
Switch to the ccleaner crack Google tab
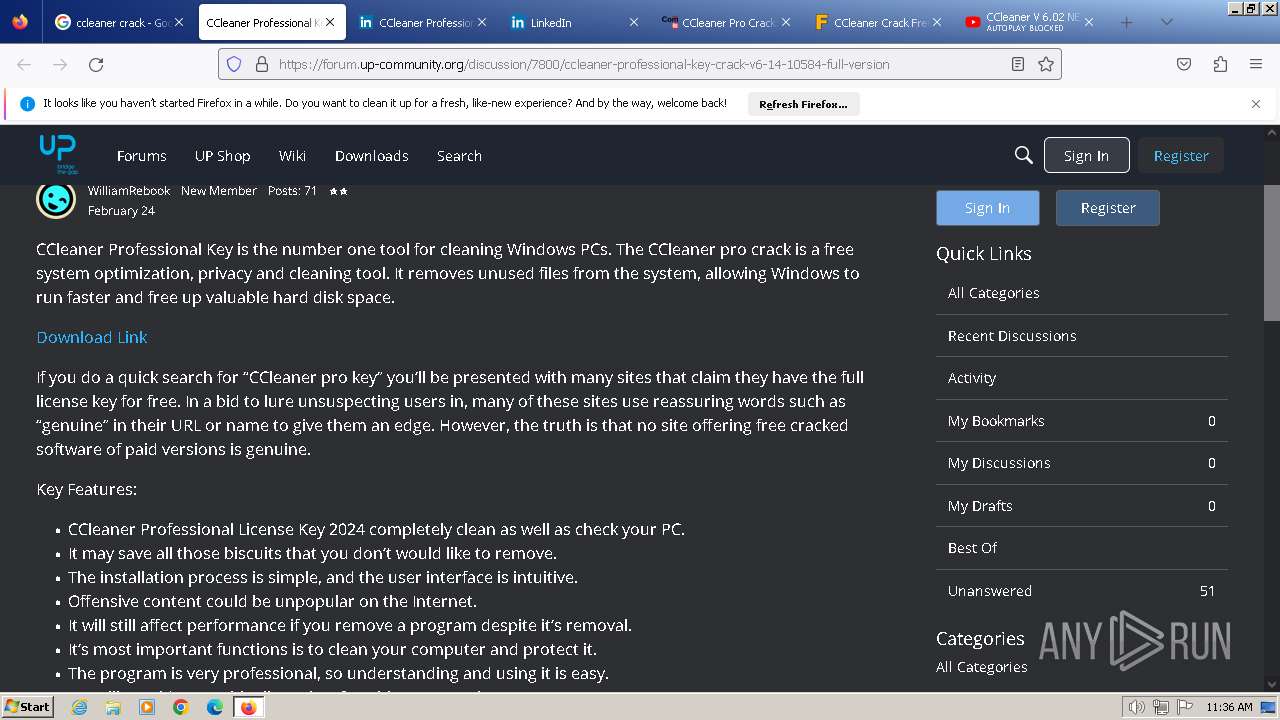[120, 22]
